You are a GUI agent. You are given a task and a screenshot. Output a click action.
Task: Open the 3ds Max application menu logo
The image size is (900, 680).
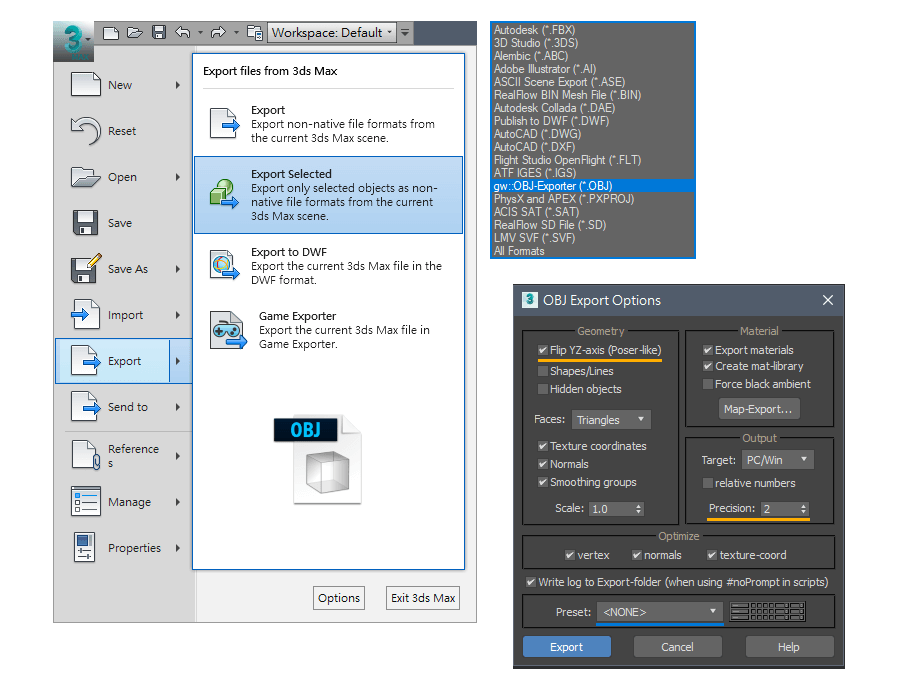click(x=73, y=41)
